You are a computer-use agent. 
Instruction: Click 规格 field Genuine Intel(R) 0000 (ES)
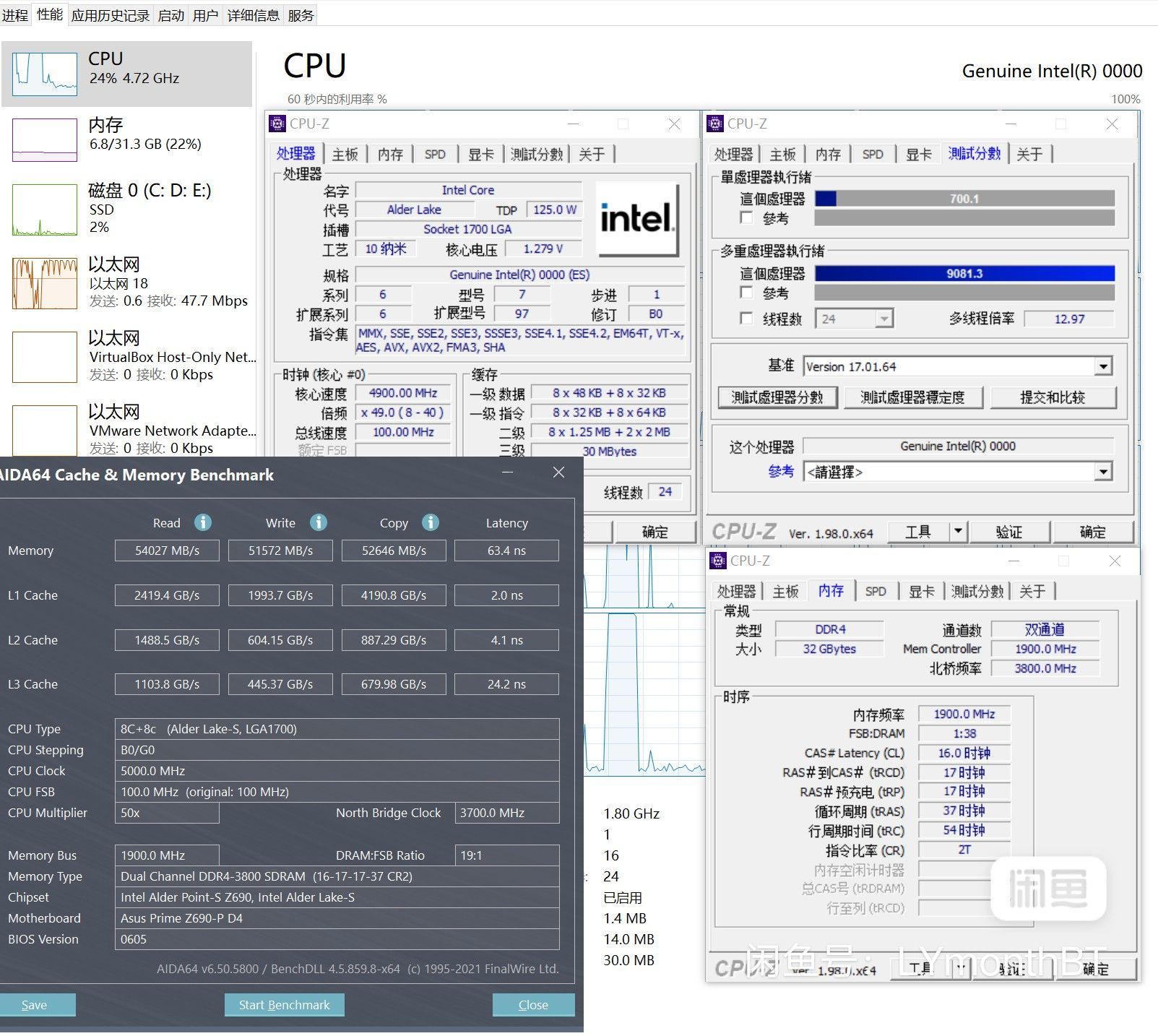click(x=519, y=275)
